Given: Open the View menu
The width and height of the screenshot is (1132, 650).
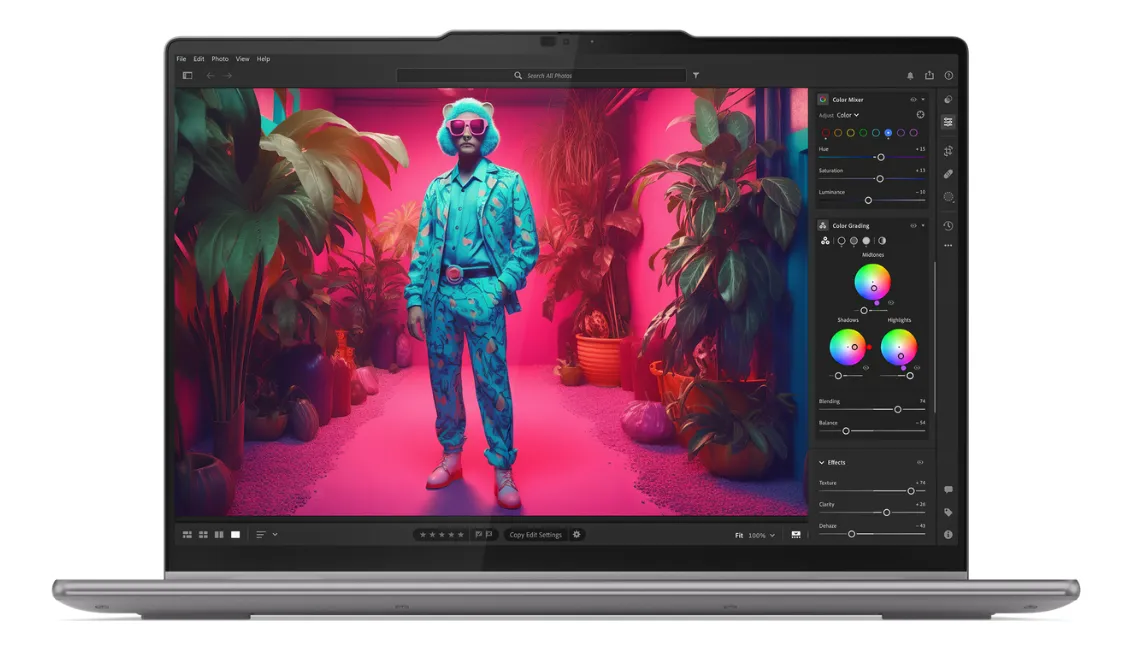Looking at the screenshot, I should 242,59.
